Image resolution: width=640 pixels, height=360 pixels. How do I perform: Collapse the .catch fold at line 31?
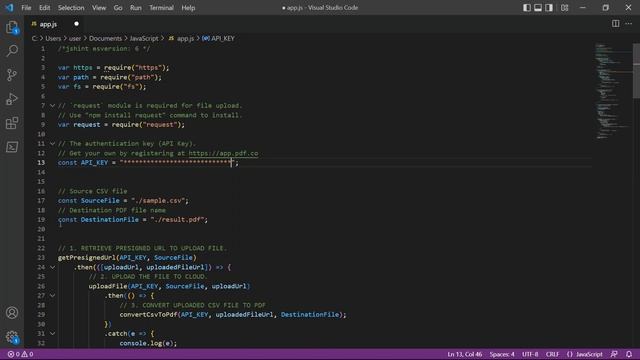(52, 333)
